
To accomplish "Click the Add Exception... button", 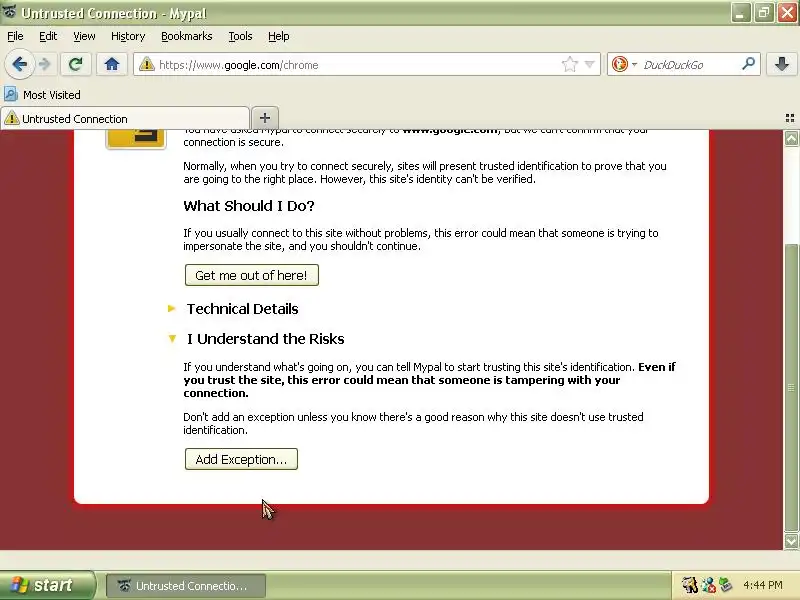I will click(x=241, y=459).
